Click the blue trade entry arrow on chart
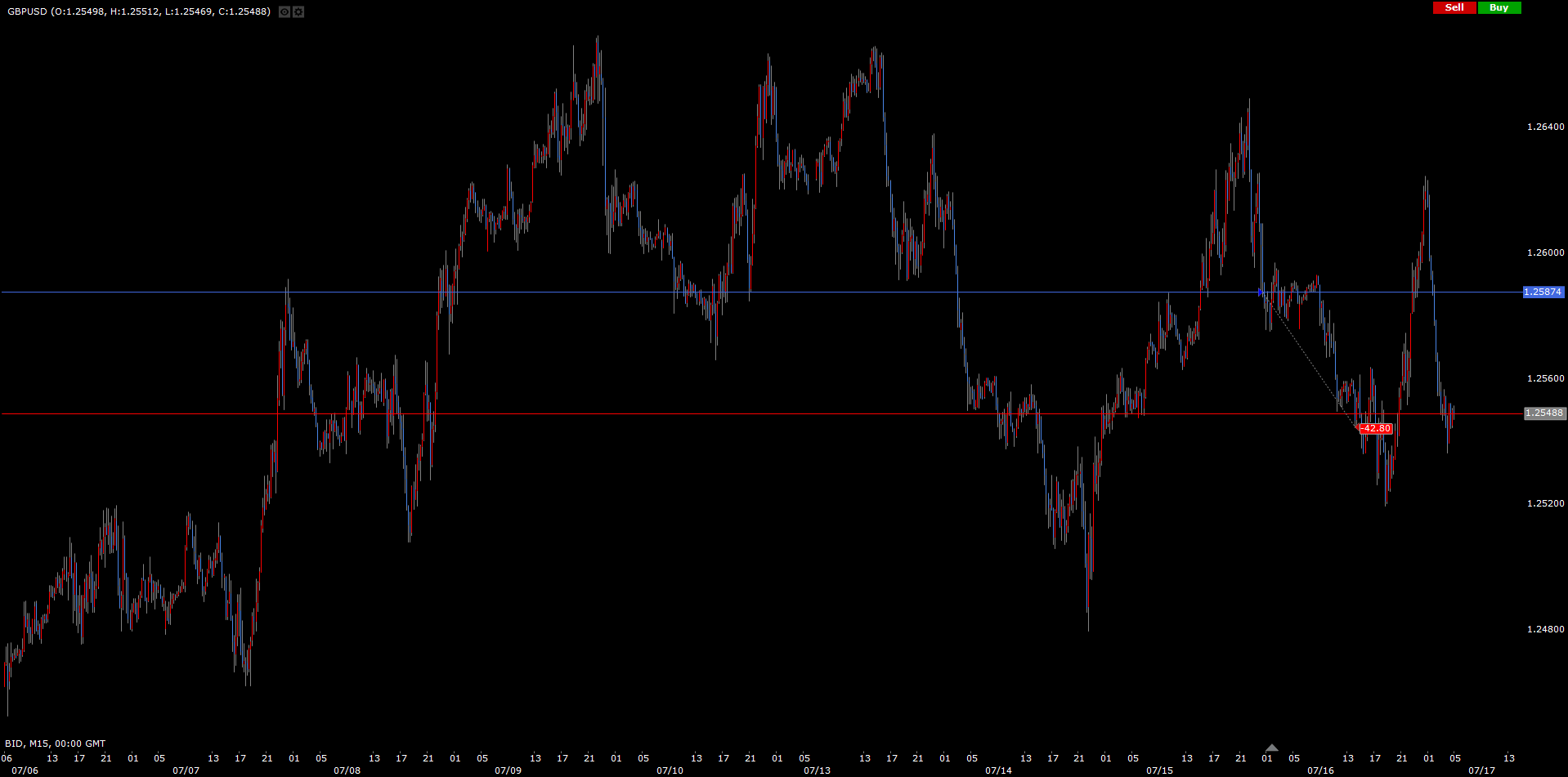Viewport: 1568px width, 777px height. [1261, 292]
